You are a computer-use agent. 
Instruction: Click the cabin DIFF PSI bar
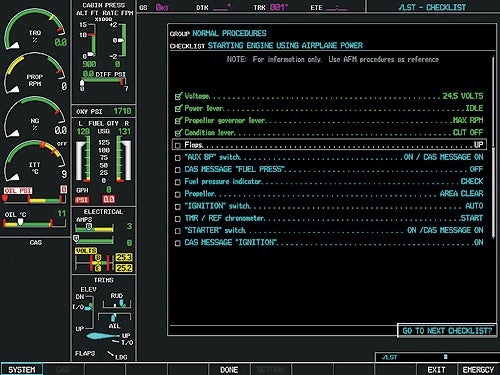103,82
